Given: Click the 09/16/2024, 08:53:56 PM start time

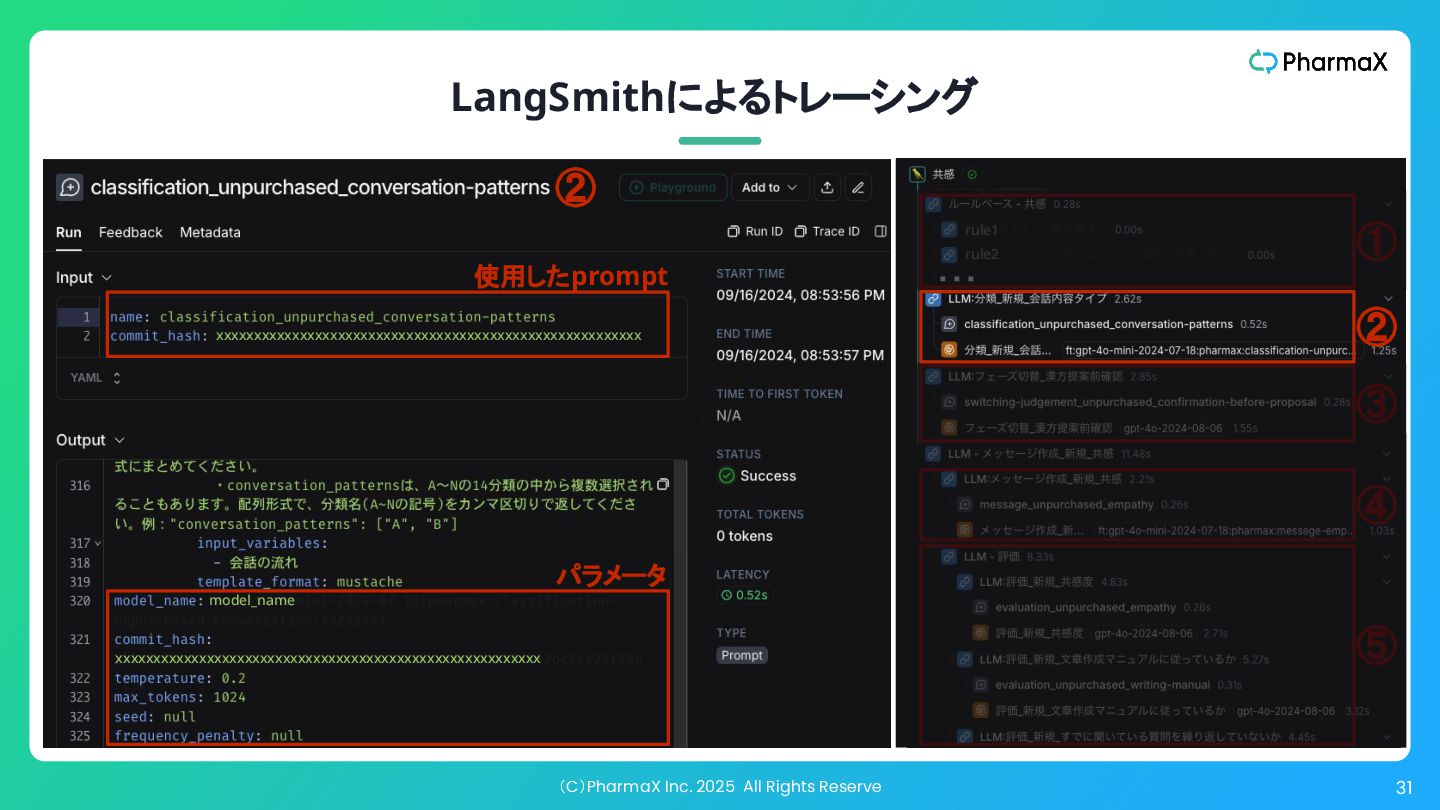Looking at the screenshot, I should [x=800, y=295].
